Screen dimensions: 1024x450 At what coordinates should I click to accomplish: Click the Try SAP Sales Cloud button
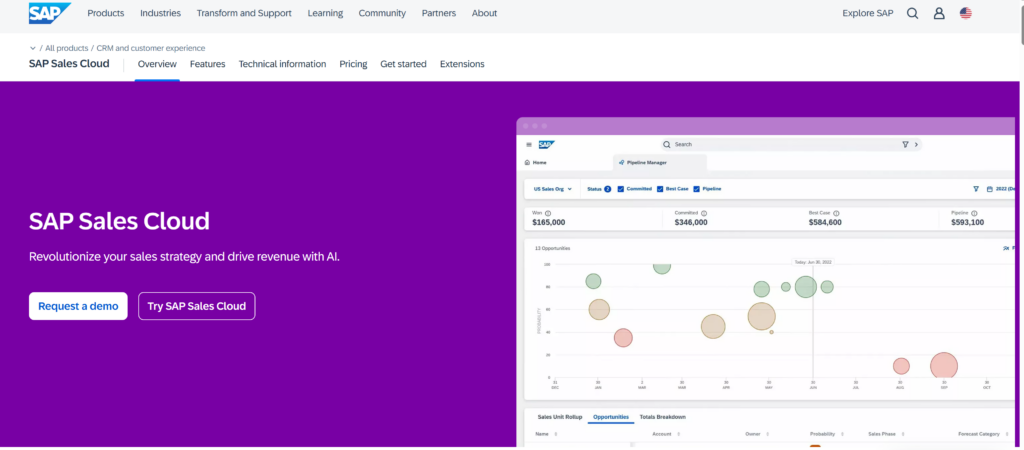[197, 306]
